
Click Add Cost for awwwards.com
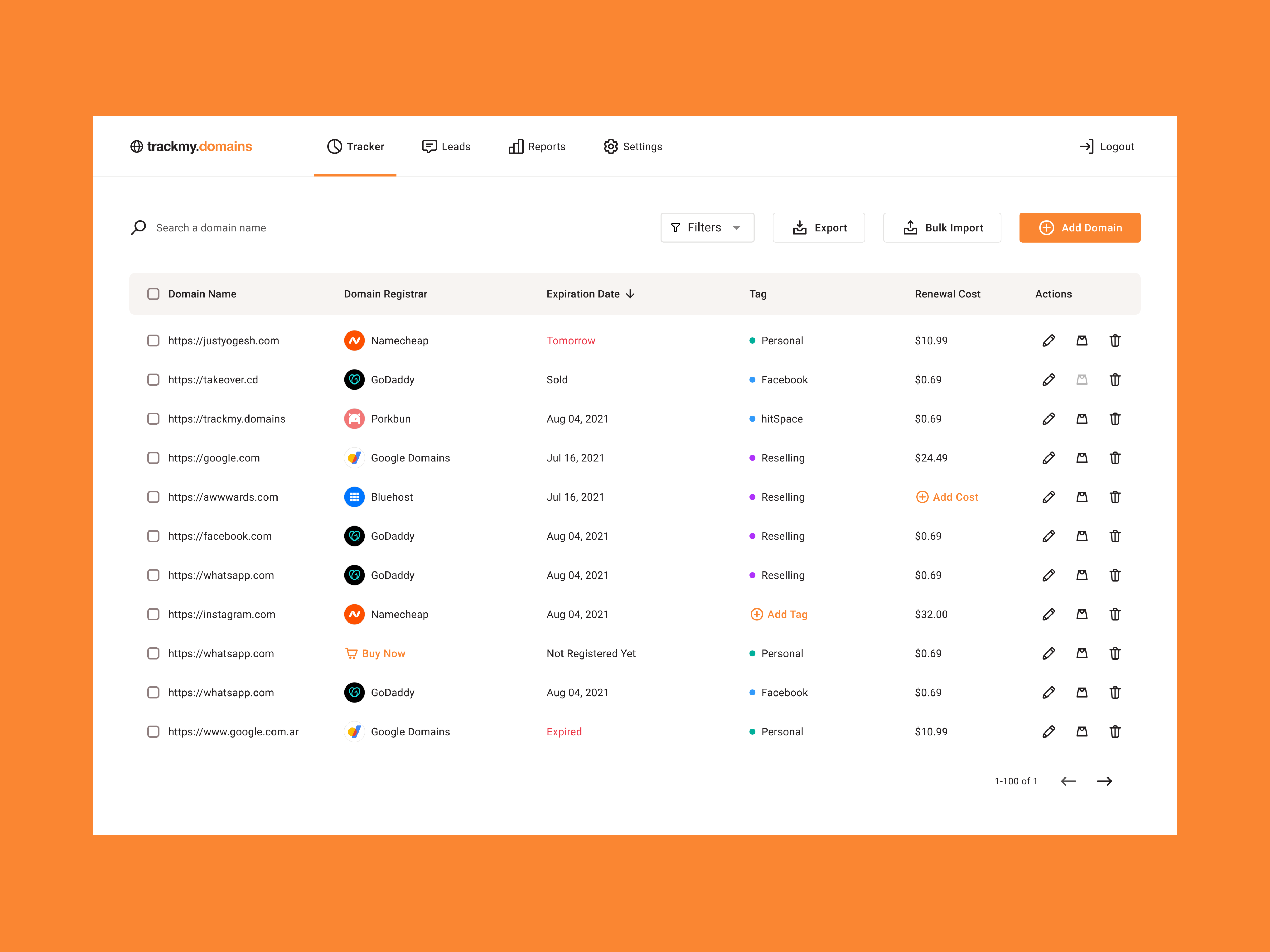coord(947,496)
